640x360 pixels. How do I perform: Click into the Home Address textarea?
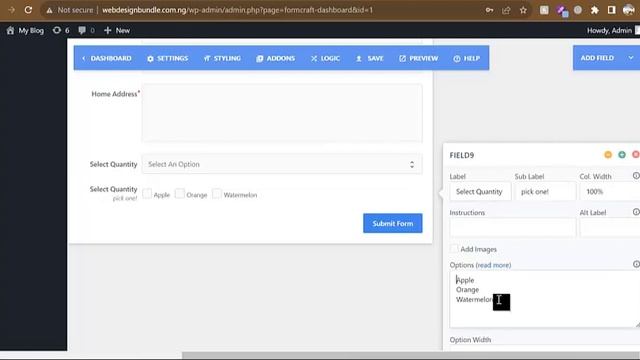pyautogui.click(x=282, y=113)
